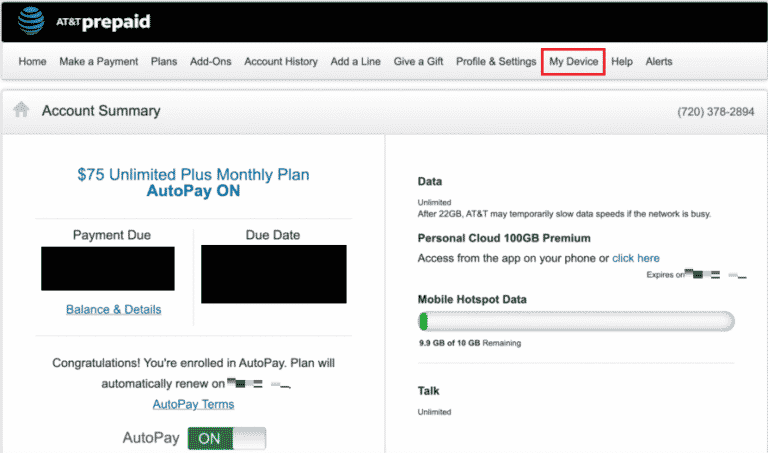Click the Data heading
Viewport: 768px width, 453px height.
(x=430, y=181)
